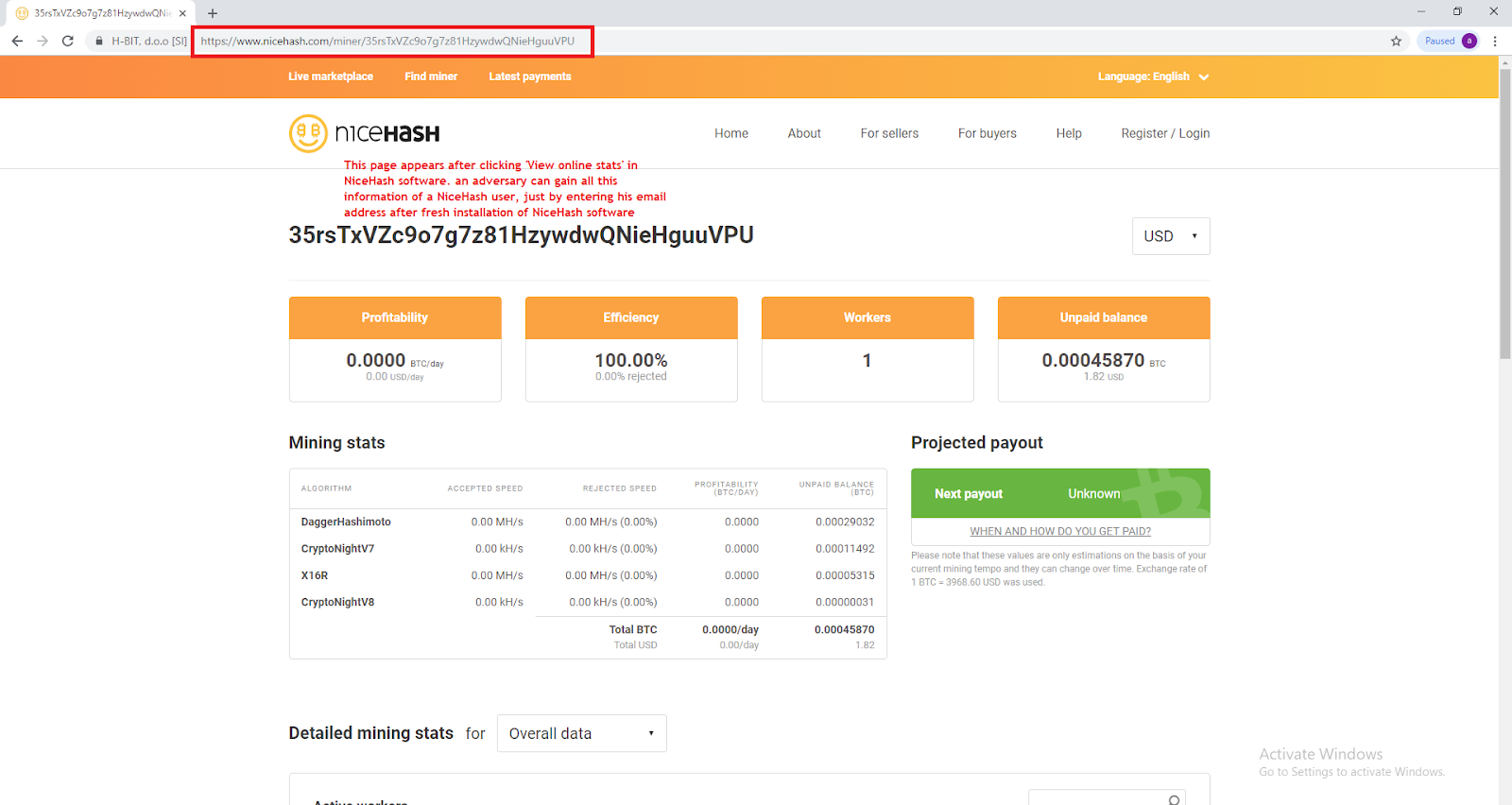Screen dimensions: 1512x805
Task: Close the NiceHash miner browser tab
Action: [182, 13]
